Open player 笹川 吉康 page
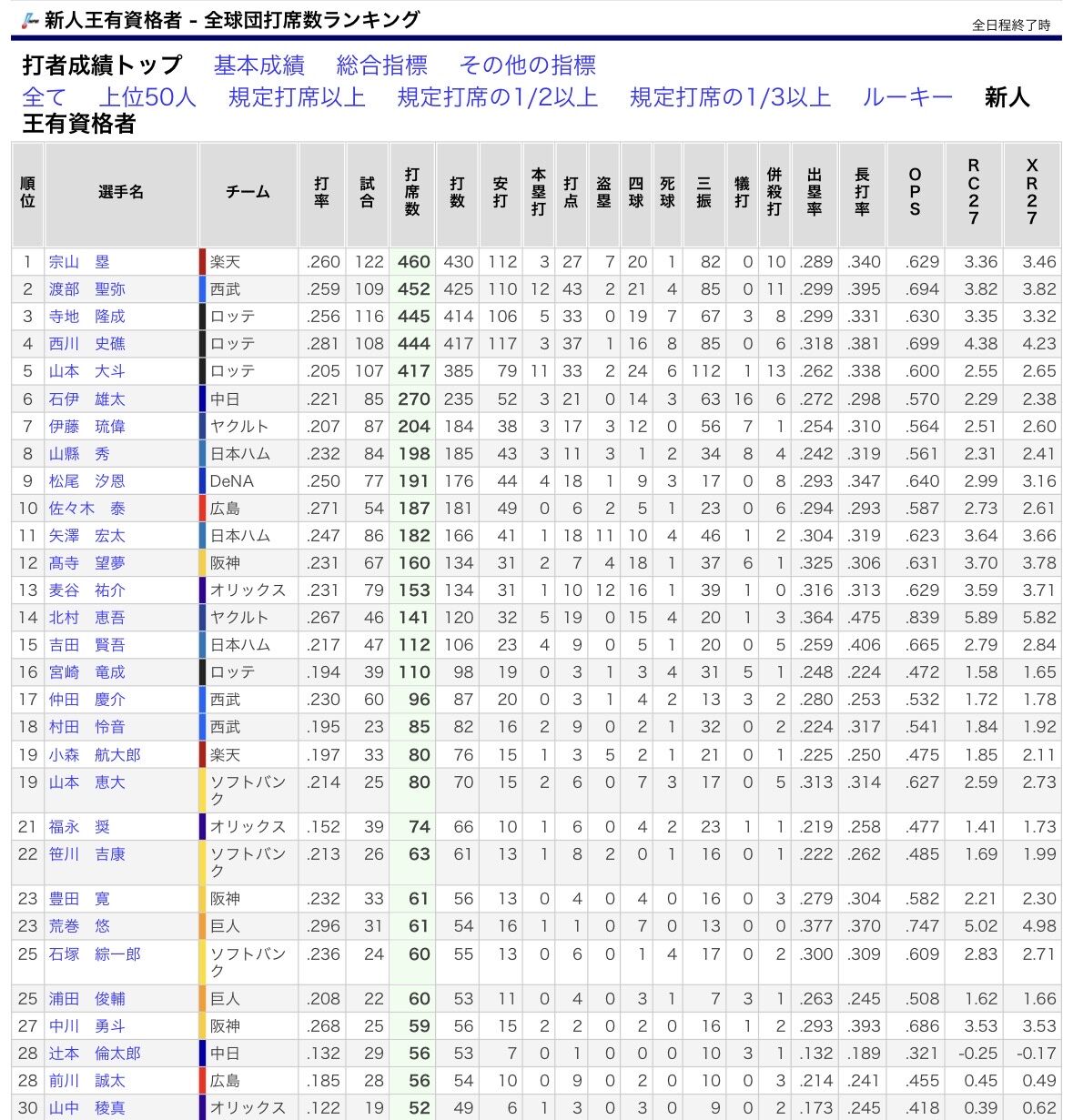The height and width of the screenshot is (1120, 1073). pyautogui.click(x=87, y=854)
